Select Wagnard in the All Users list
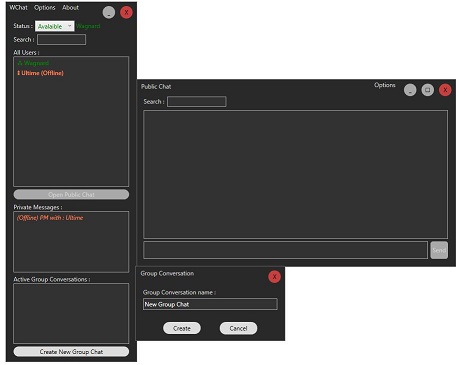Screen dimensions: 459x365 pos(33,63)
